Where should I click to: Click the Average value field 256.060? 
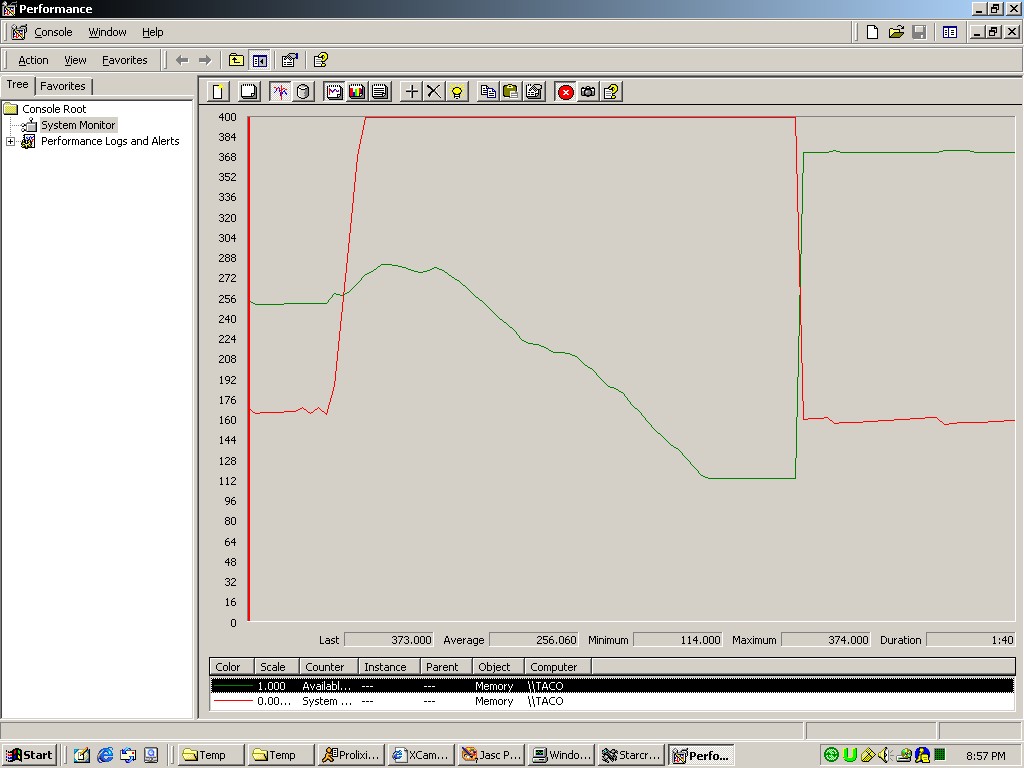[x=534, y=640]
